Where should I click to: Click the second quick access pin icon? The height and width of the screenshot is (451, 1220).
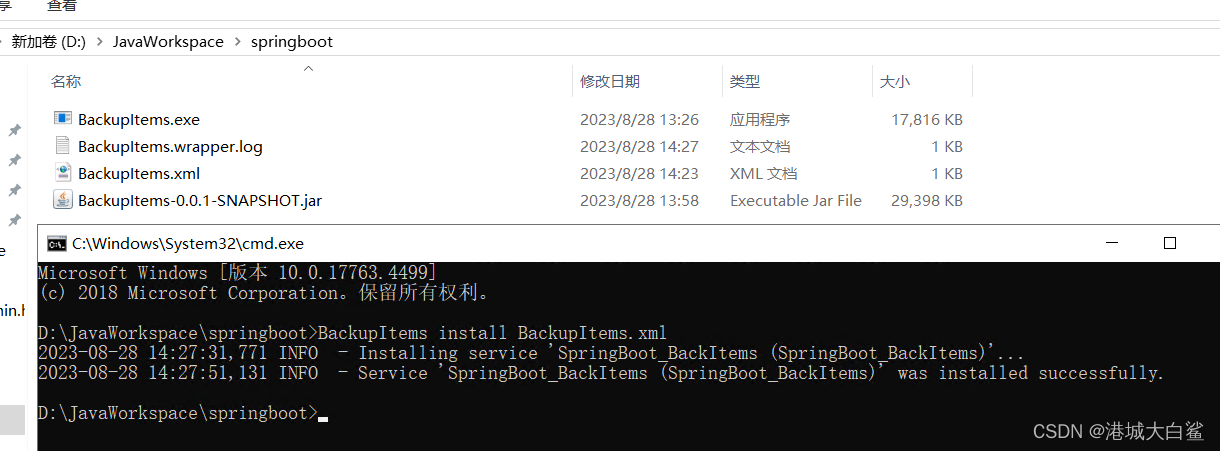pos(14,160)
